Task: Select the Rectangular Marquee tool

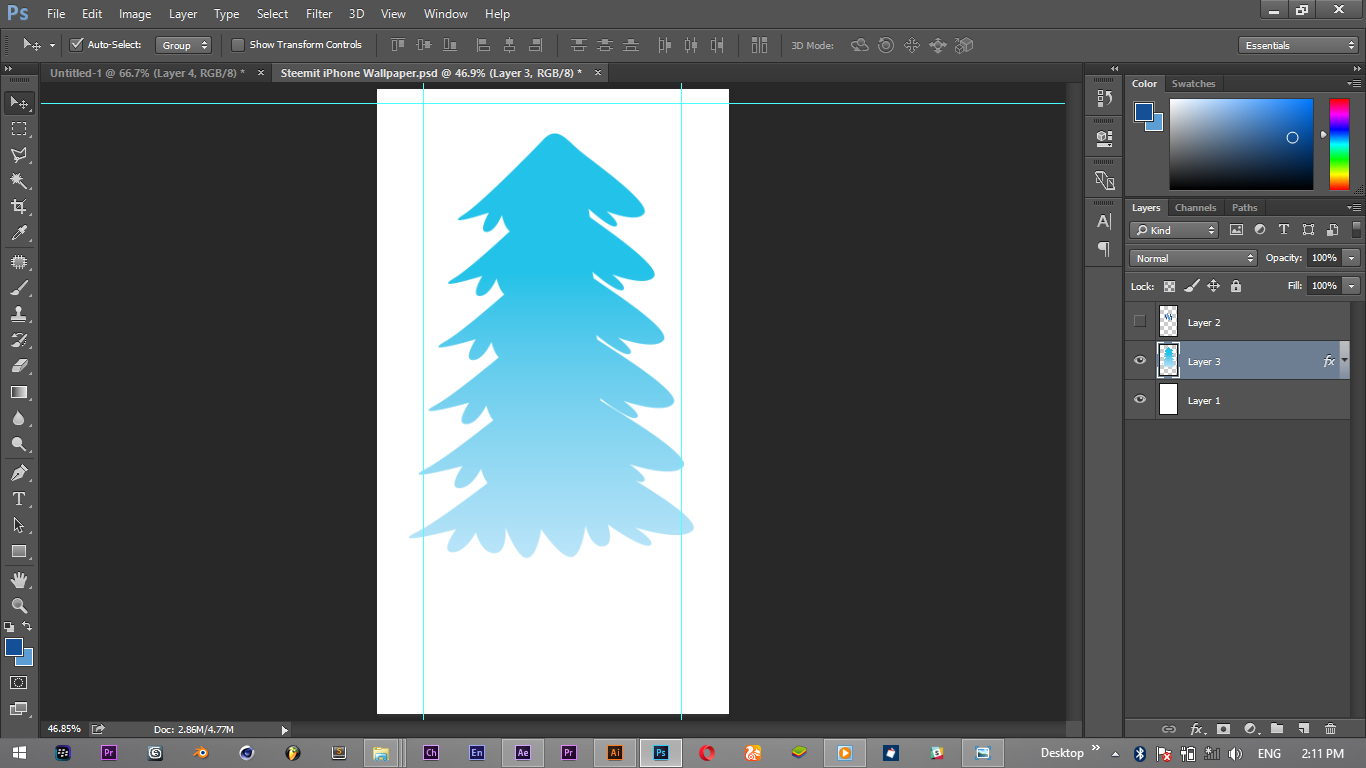Action: pos(19,129)
